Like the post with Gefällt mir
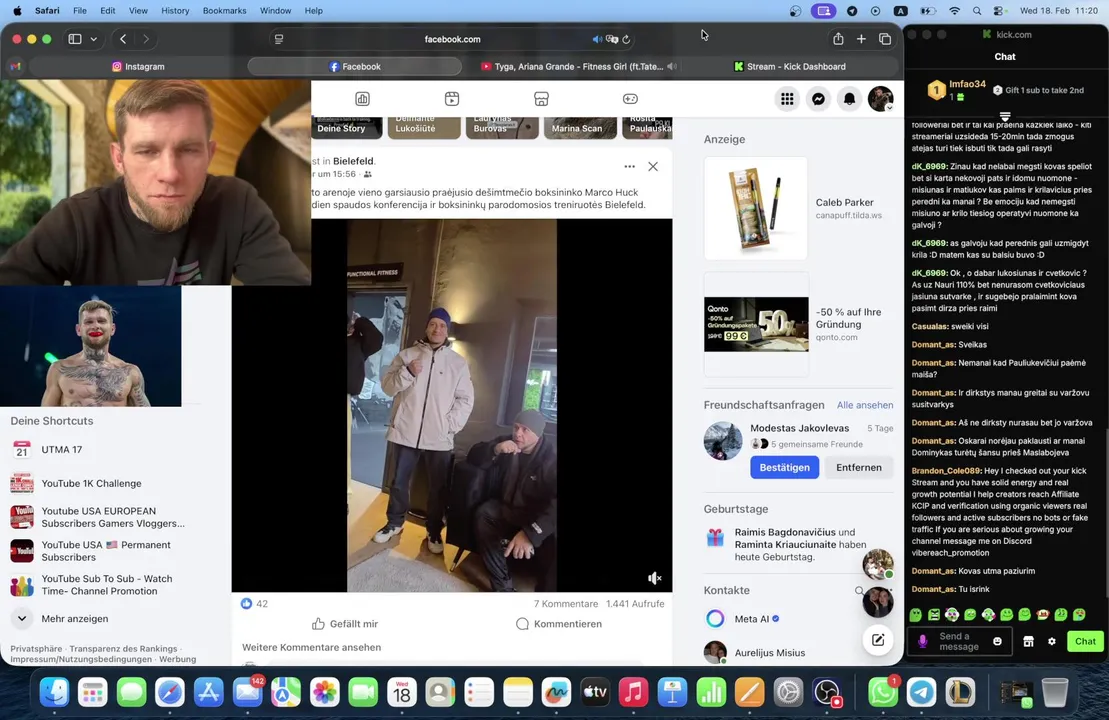This screenshot has width=1109, height=720. [x=345, y=624]
